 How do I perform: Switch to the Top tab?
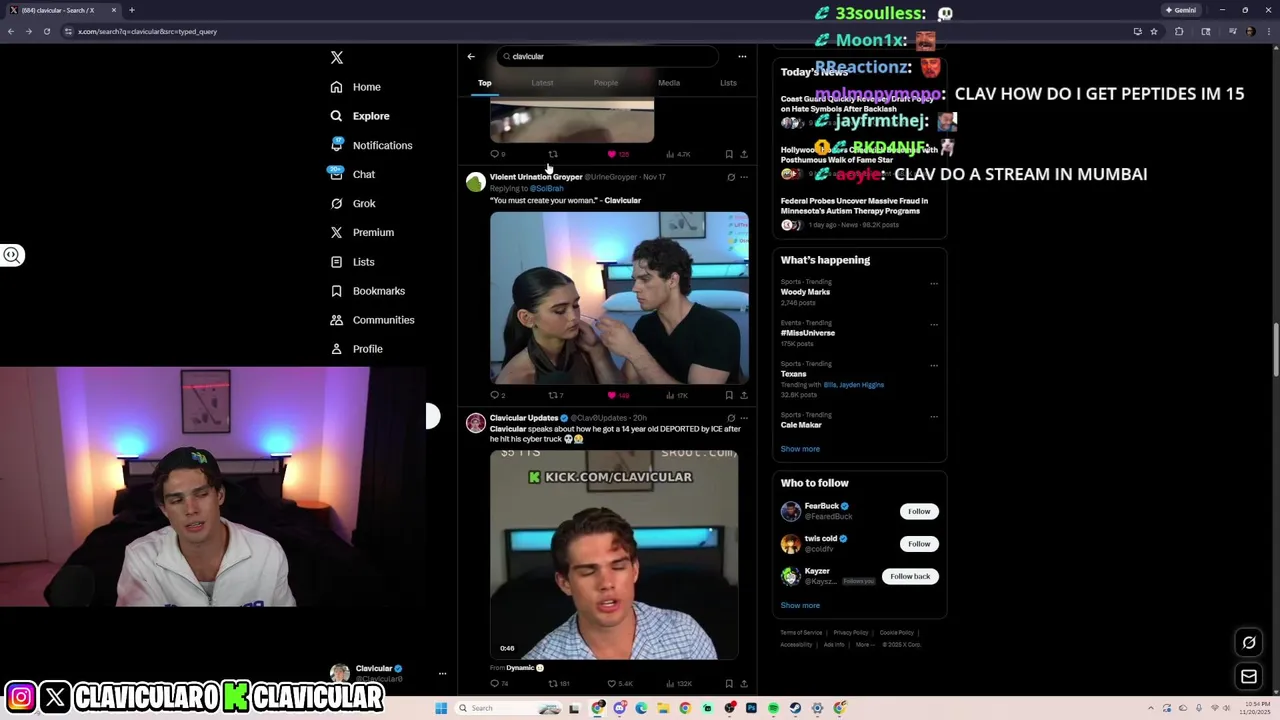click(x=484, y=83)
